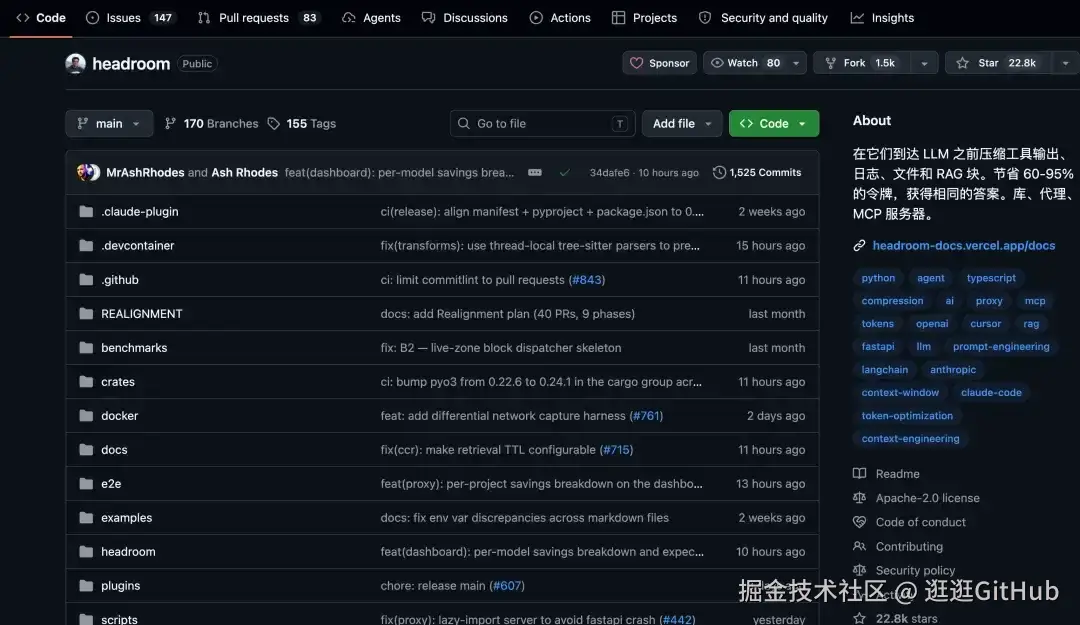Open the Security and quality tab
The image size is (1080, 625).
(763, 18)
